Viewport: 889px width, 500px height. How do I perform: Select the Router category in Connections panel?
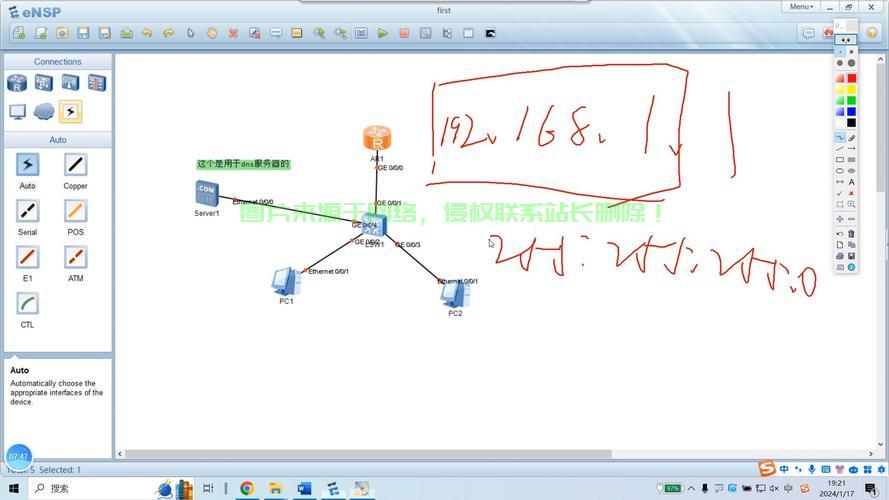[17, 83]
